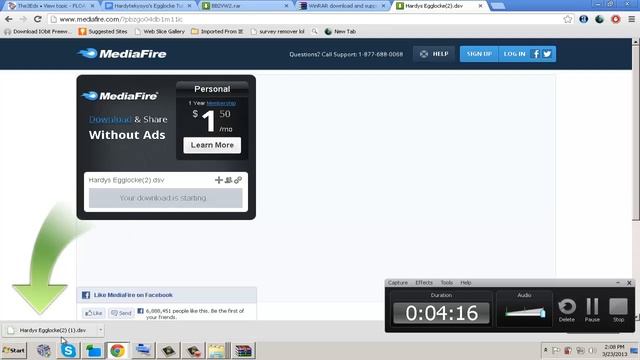The image size is (640, 360).
Task: Click the Facebook Send button
Action: (121, 313)
